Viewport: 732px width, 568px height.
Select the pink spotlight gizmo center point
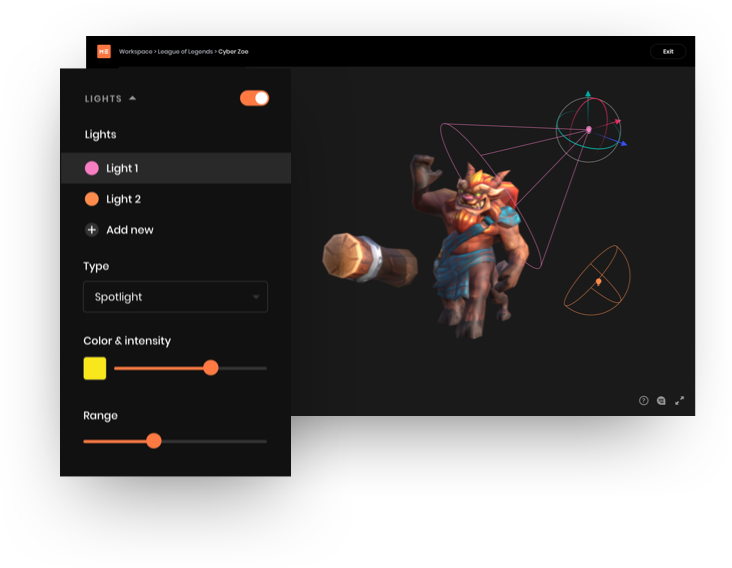coord(589,129)
